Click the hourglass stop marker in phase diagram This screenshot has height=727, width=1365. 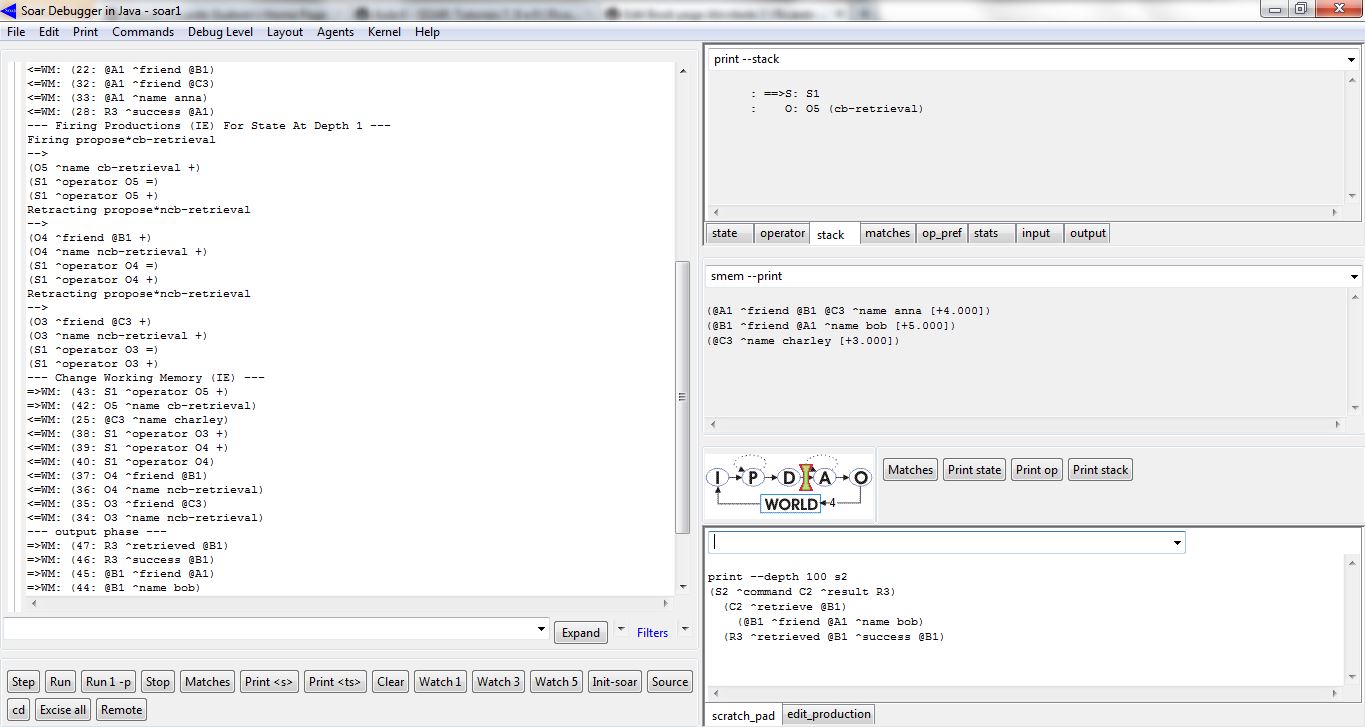pos(807,478)
